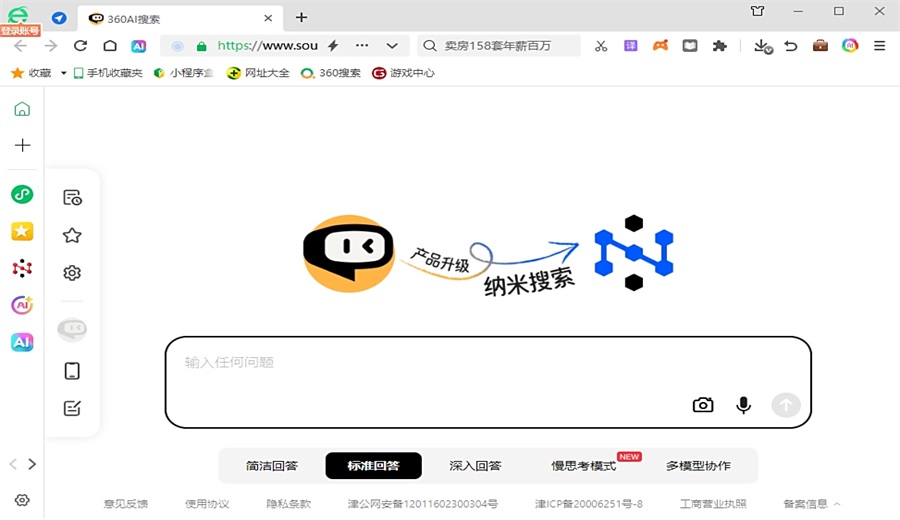Image resolution: width=900 pixels, height=520 pixels.
Task: Open the briefcase toolbox icon
Action: (x=820, y=45)
